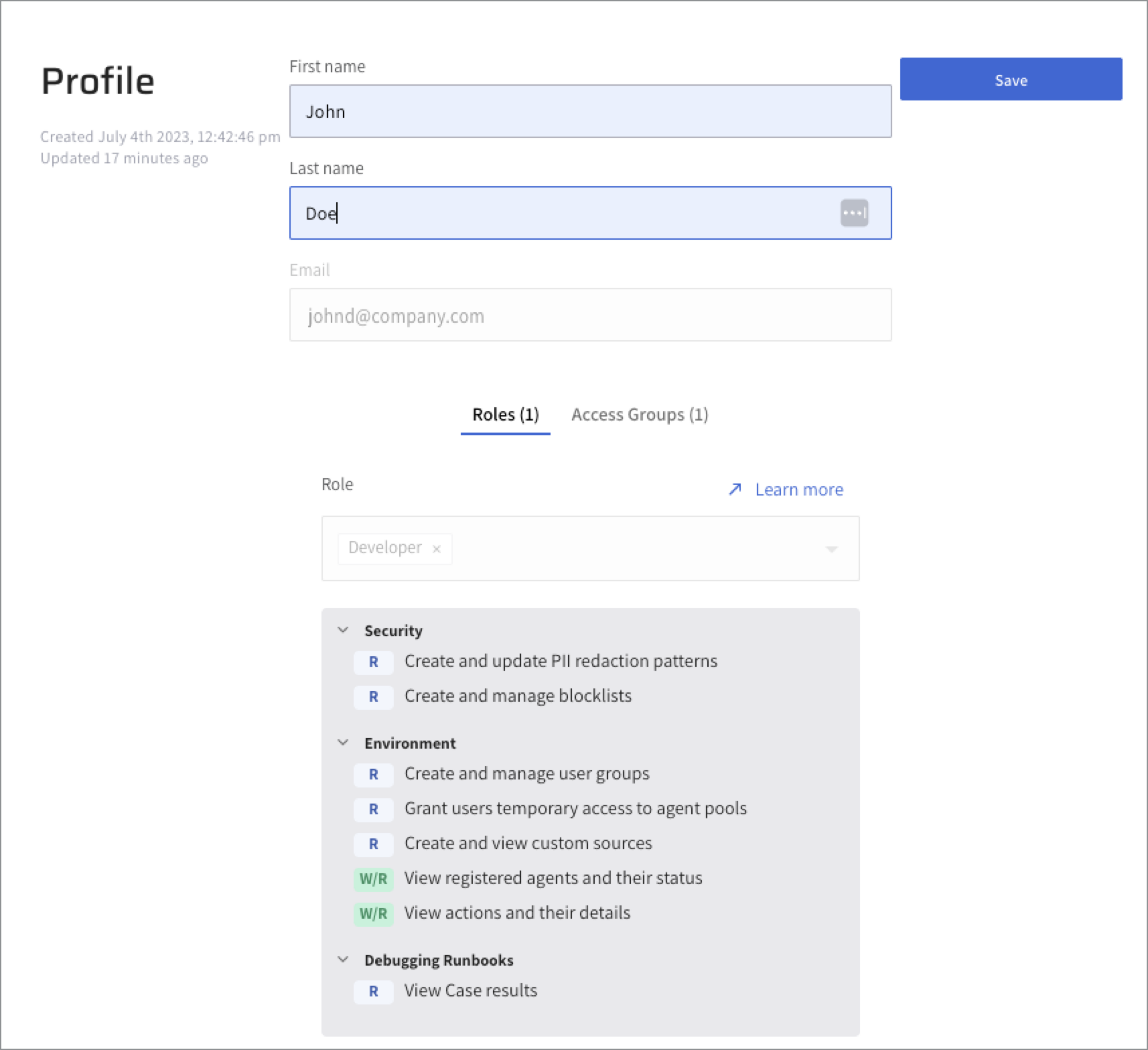
Task: Switch to the Access Groups tab
Action: tap(640, 415)
